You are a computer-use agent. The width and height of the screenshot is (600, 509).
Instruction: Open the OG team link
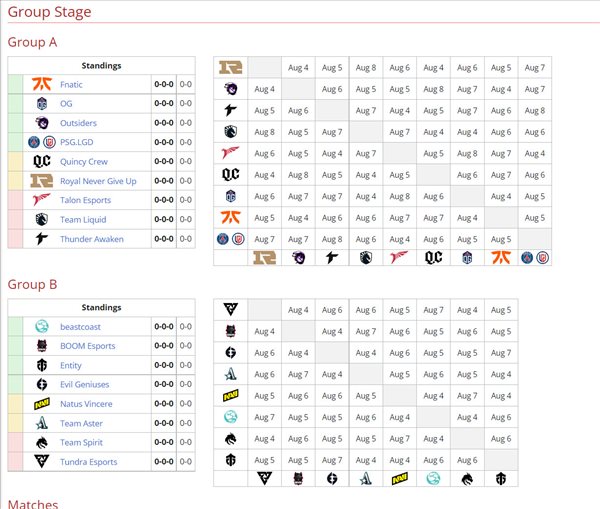pyautogui.click(x=66, y=104)
